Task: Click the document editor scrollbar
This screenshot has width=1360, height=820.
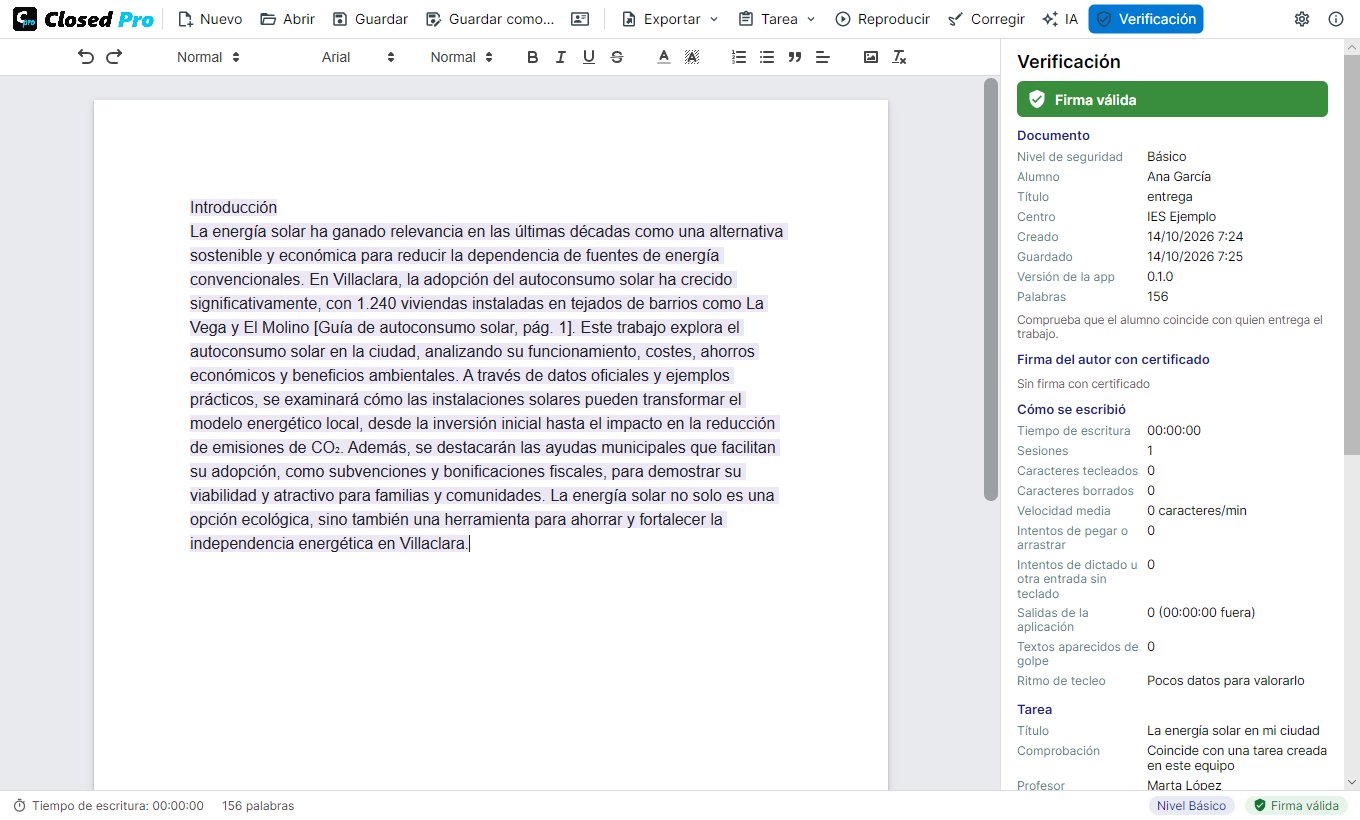Action: [991, 289]
